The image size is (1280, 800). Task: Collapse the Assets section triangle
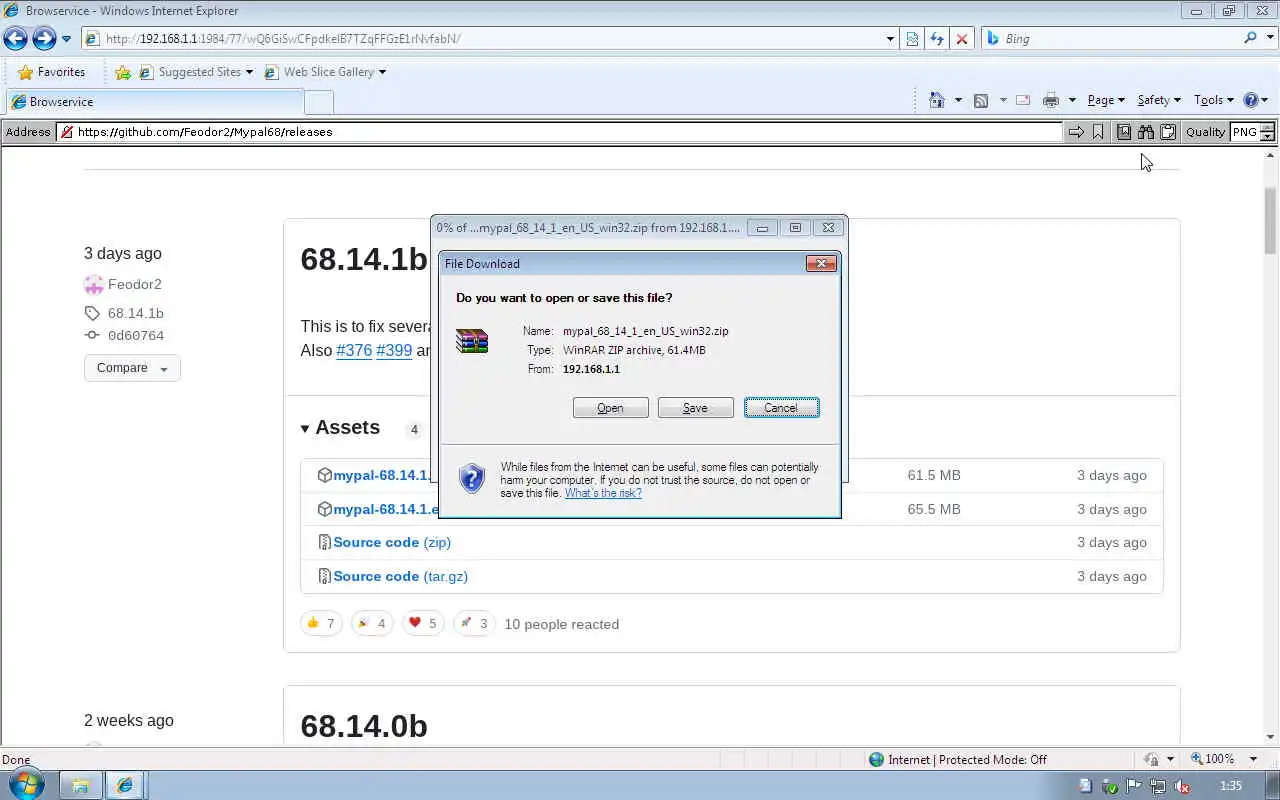click(305, 429)
